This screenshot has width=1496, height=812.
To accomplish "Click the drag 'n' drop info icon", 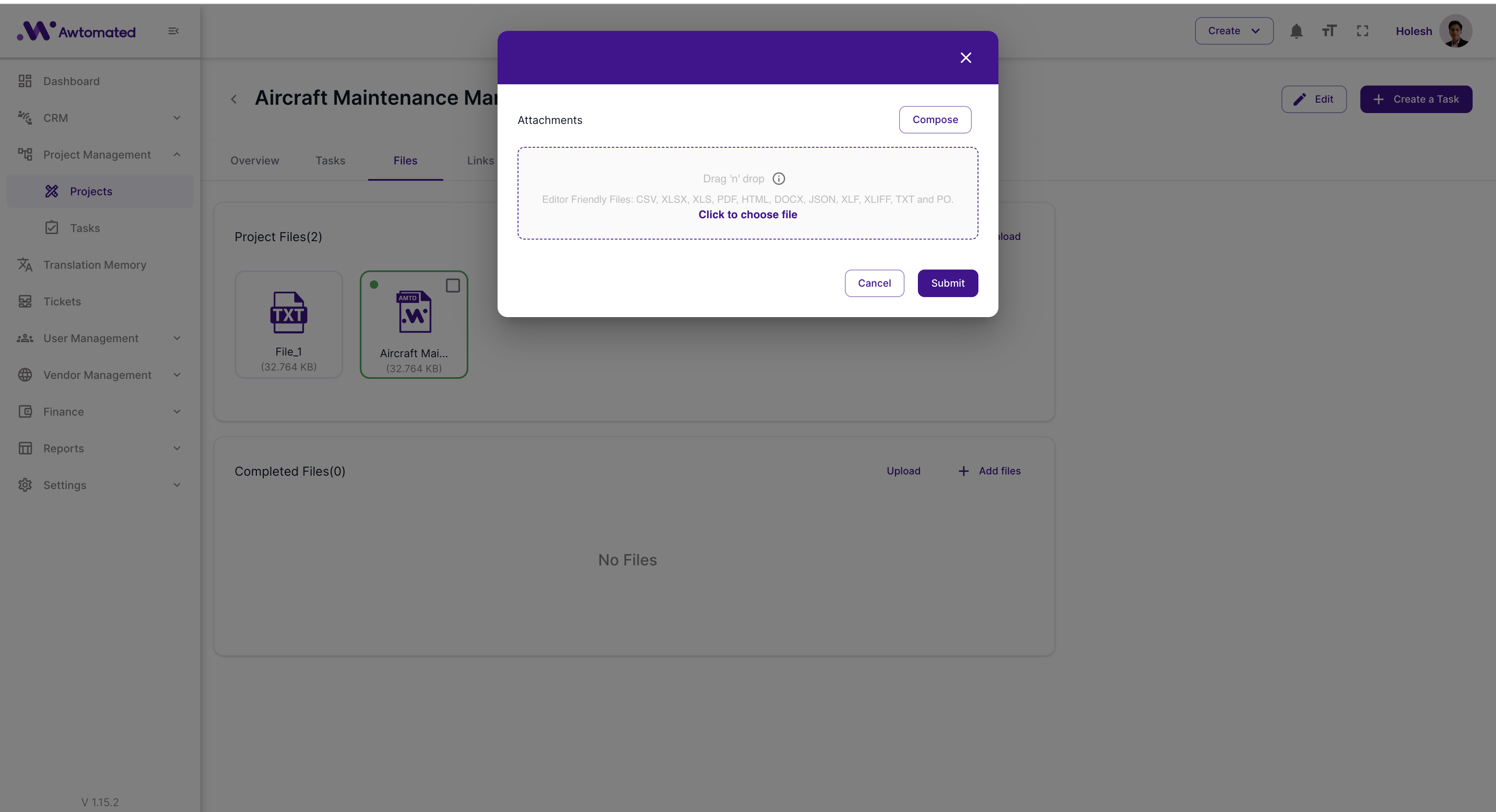I will pos(779,179).
